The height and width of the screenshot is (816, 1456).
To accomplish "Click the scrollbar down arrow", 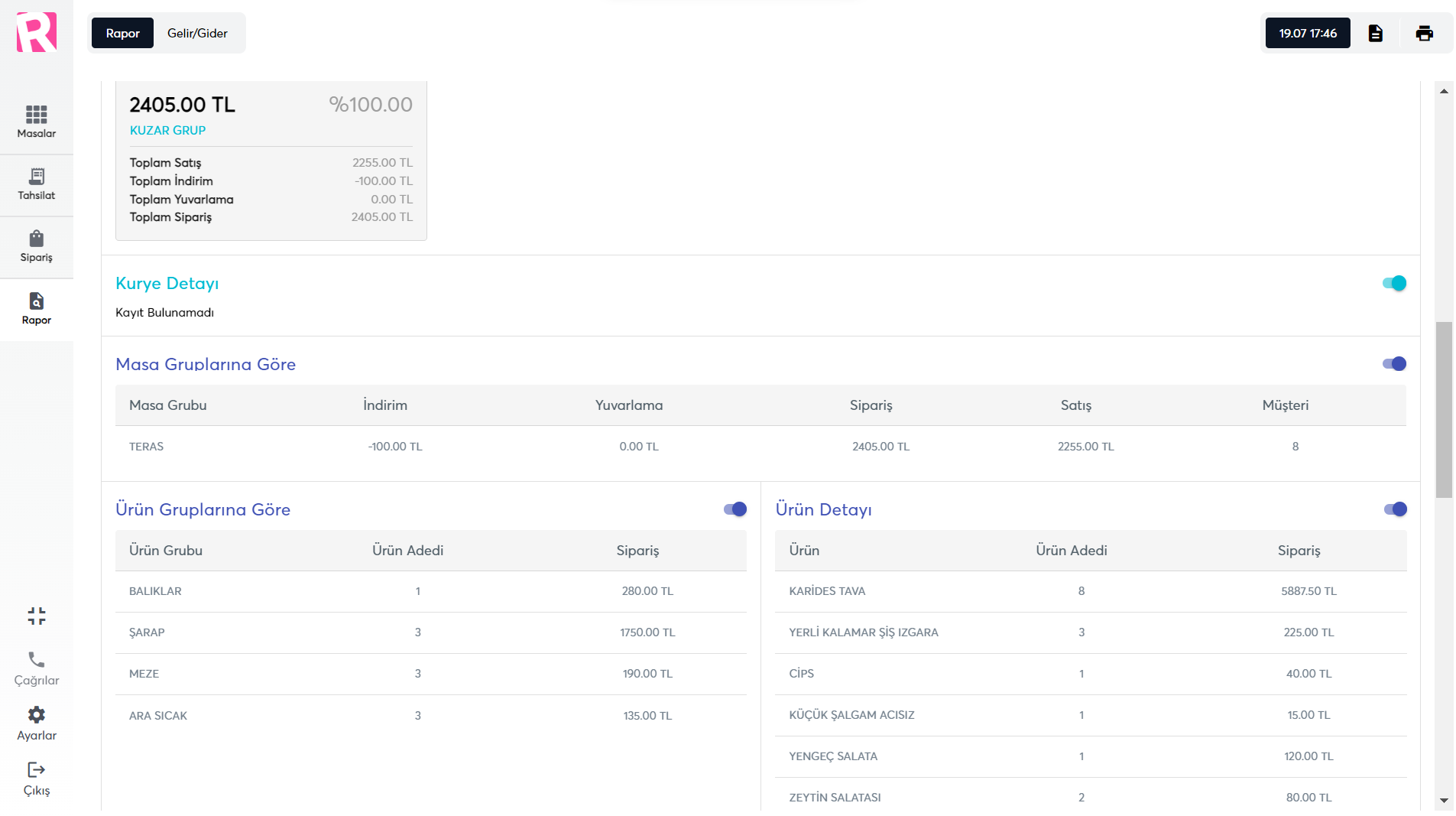I will (1444, 801).
